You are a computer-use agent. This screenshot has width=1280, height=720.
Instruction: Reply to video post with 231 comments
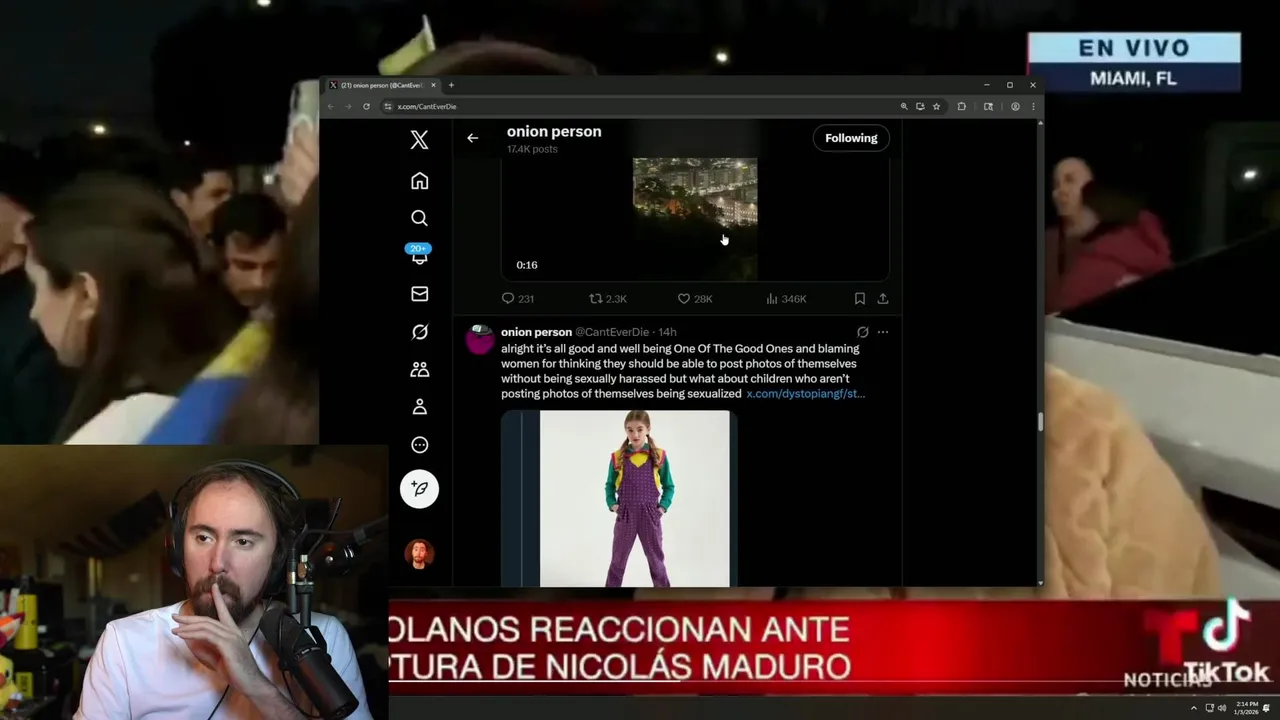click(x=517, y=298)
